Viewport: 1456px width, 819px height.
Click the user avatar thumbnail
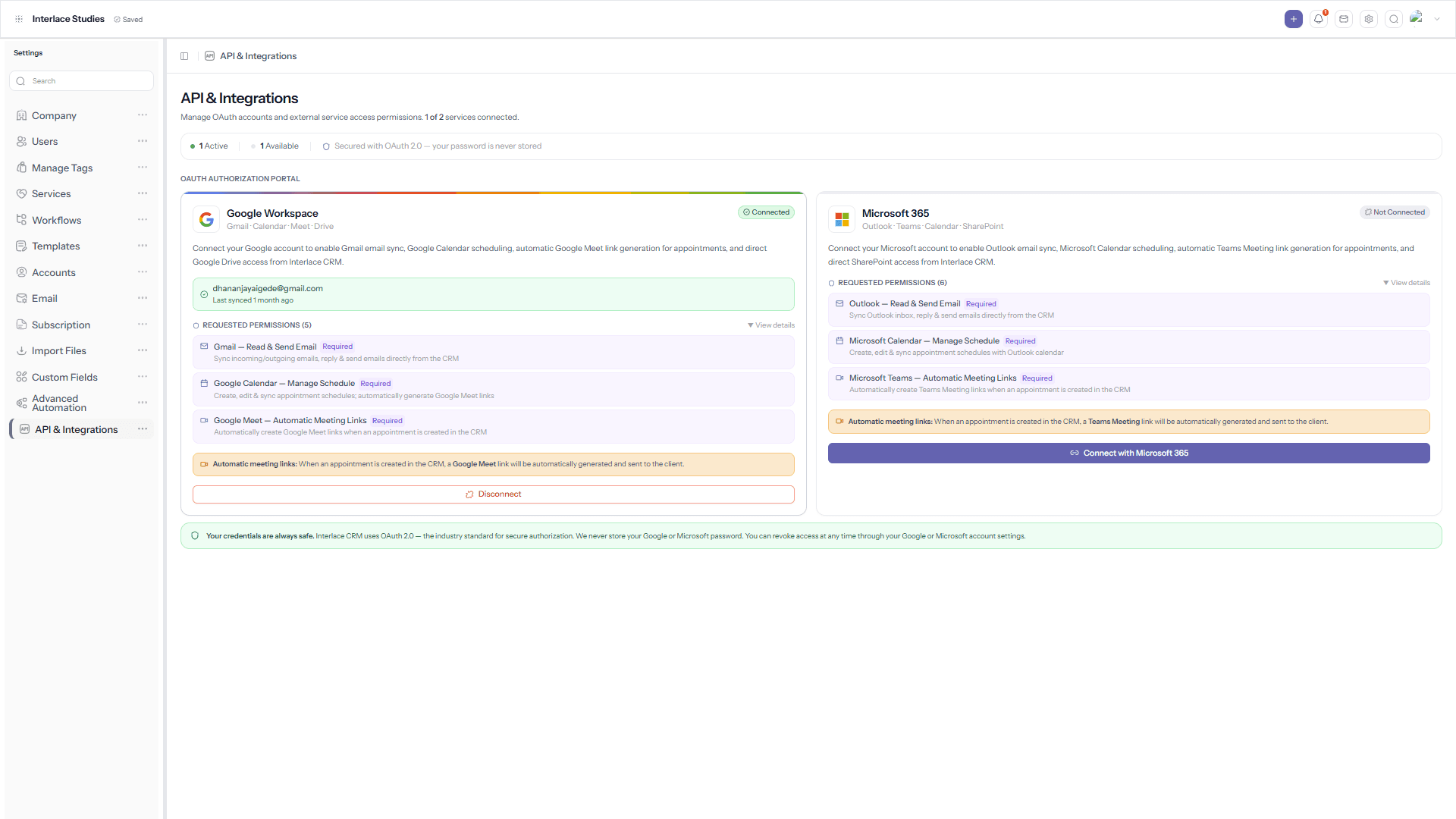(x=1417, y=18)
